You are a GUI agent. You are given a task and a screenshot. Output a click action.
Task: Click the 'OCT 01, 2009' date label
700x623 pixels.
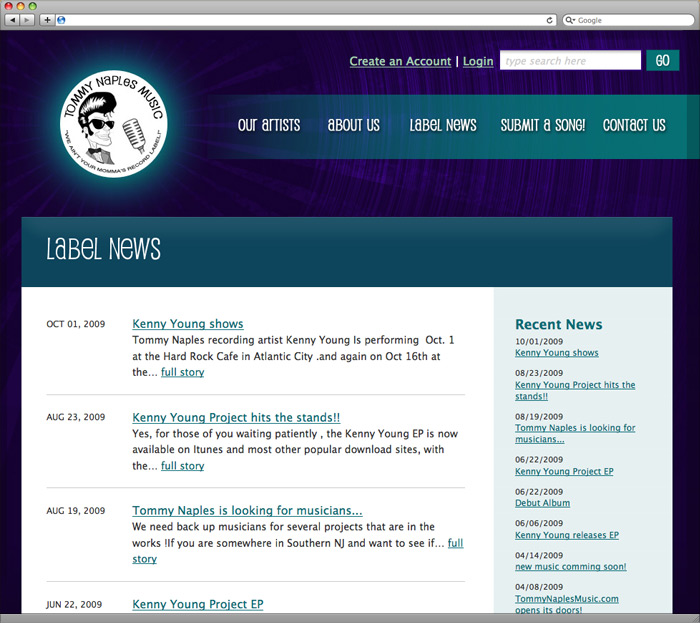(76, 324)
